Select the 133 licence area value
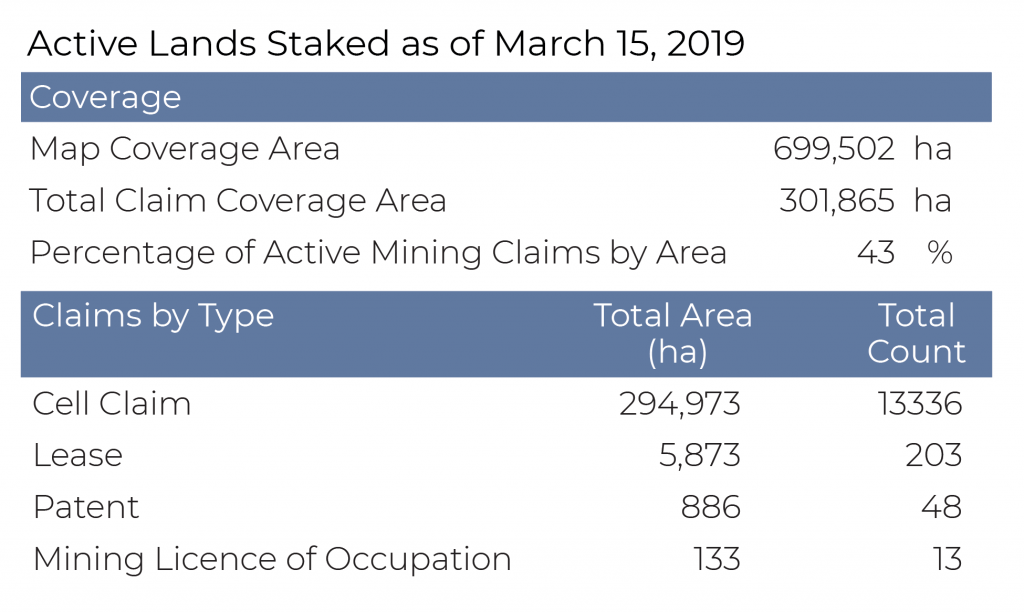 click(x=717, y=560)
